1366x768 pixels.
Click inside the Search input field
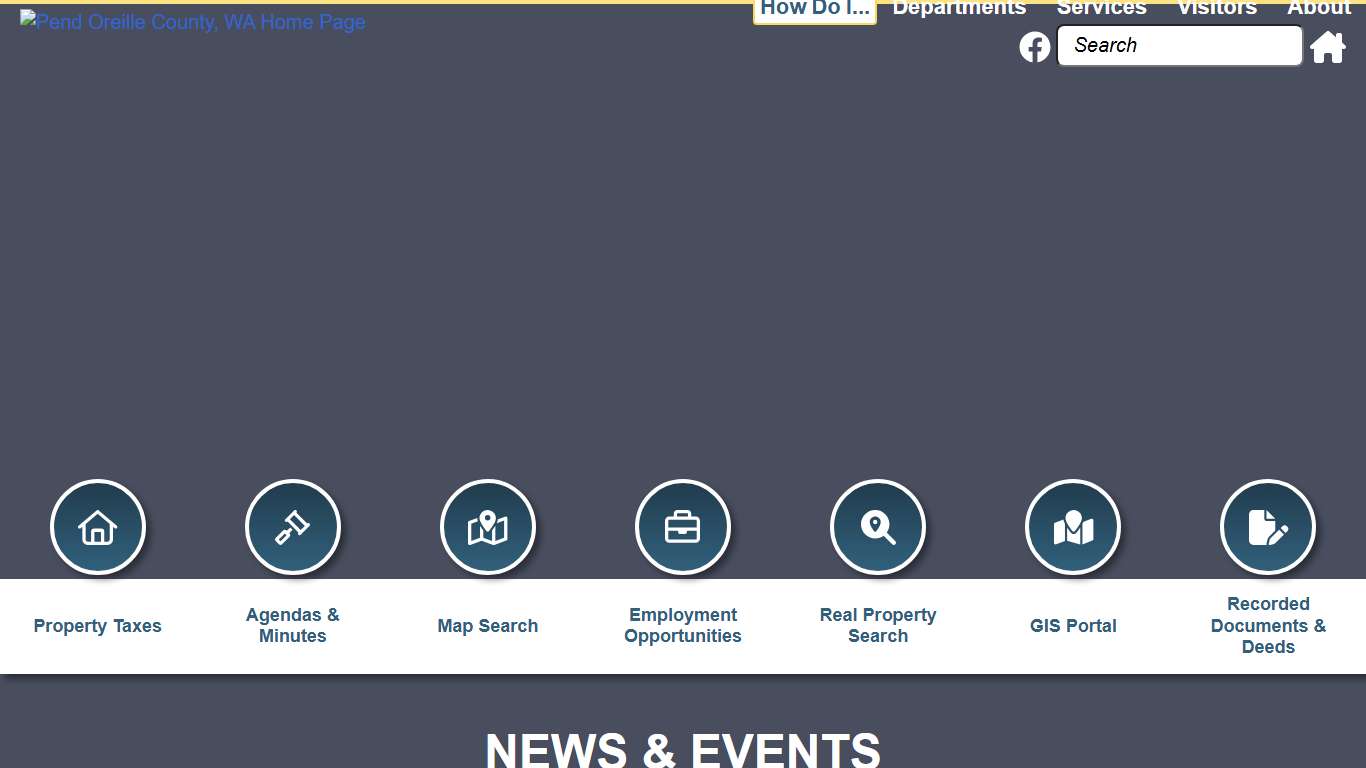1178,45
